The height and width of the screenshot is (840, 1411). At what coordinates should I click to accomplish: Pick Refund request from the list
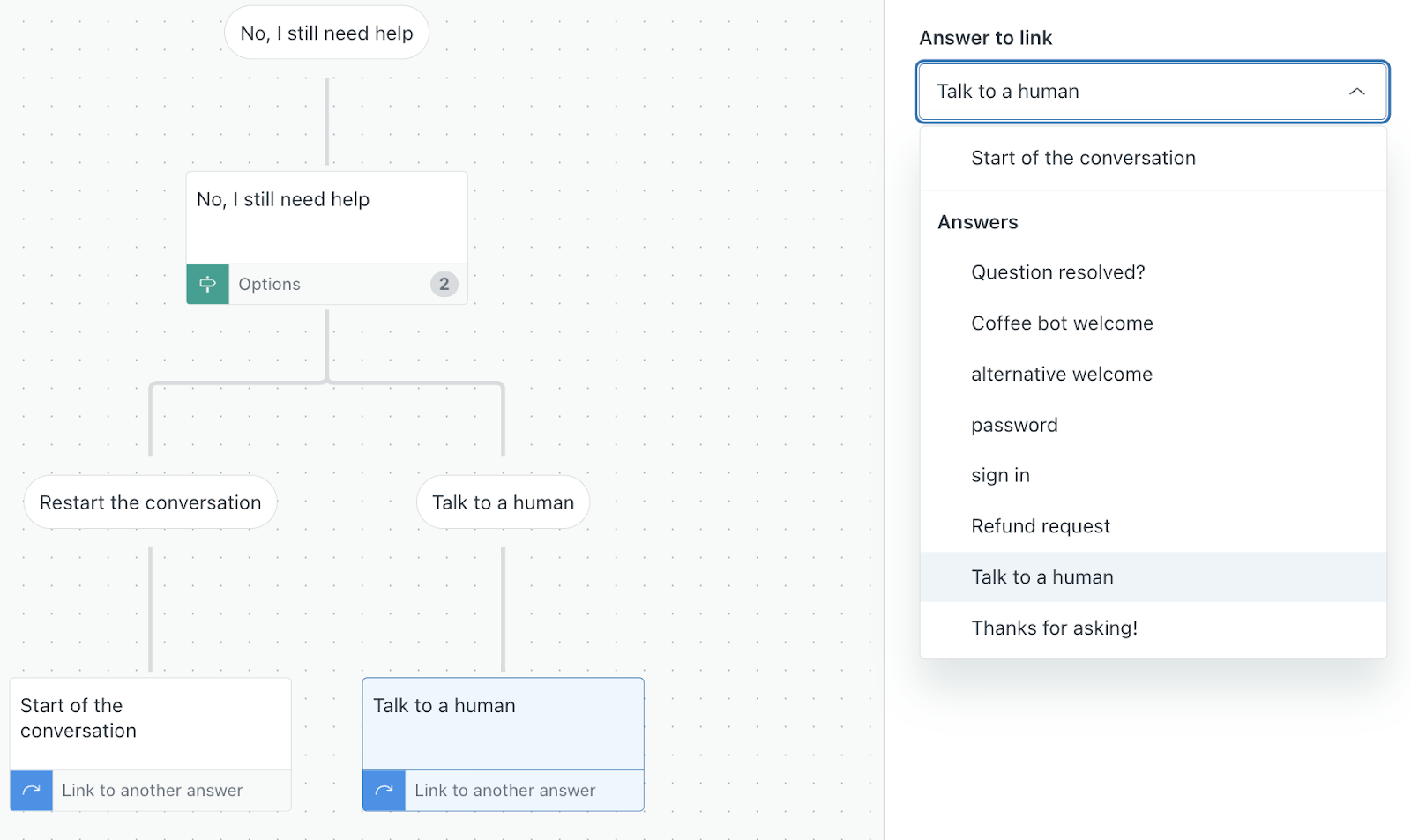point(1041,526)
